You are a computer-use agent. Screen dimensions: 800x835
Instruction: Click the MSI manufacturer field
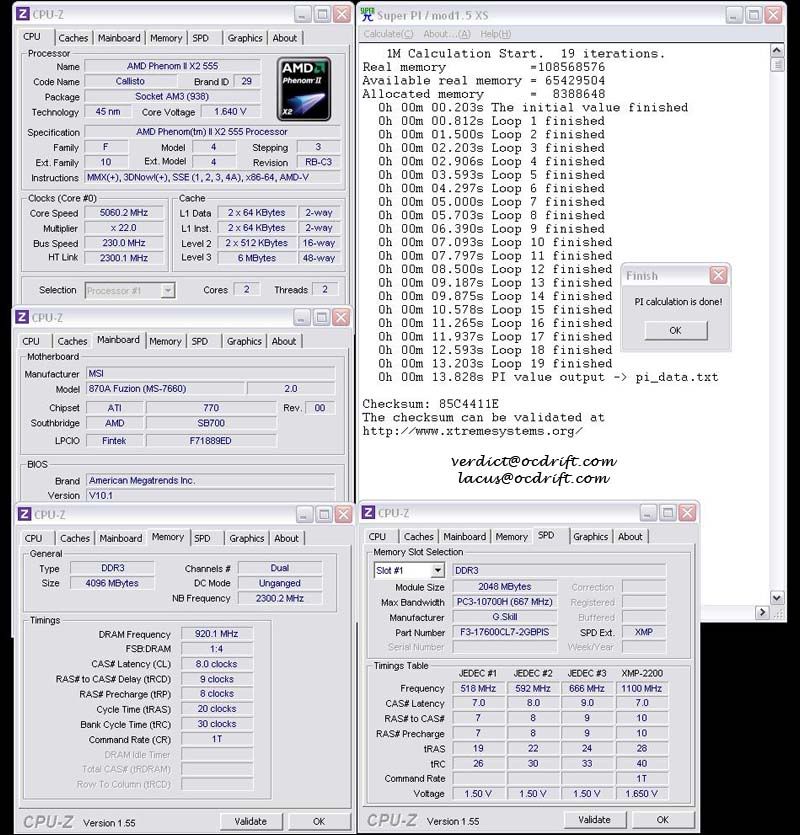[x=210, y=373]
